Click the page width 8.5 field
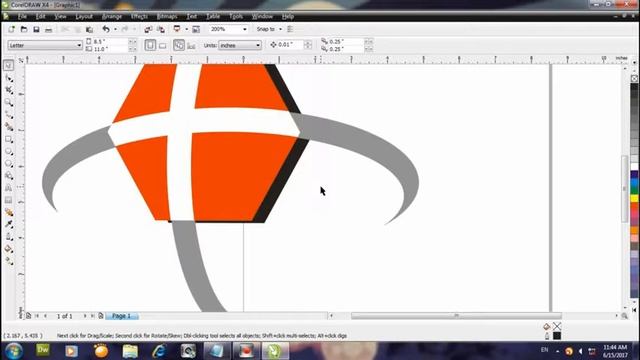 click(x=110, y=42)
